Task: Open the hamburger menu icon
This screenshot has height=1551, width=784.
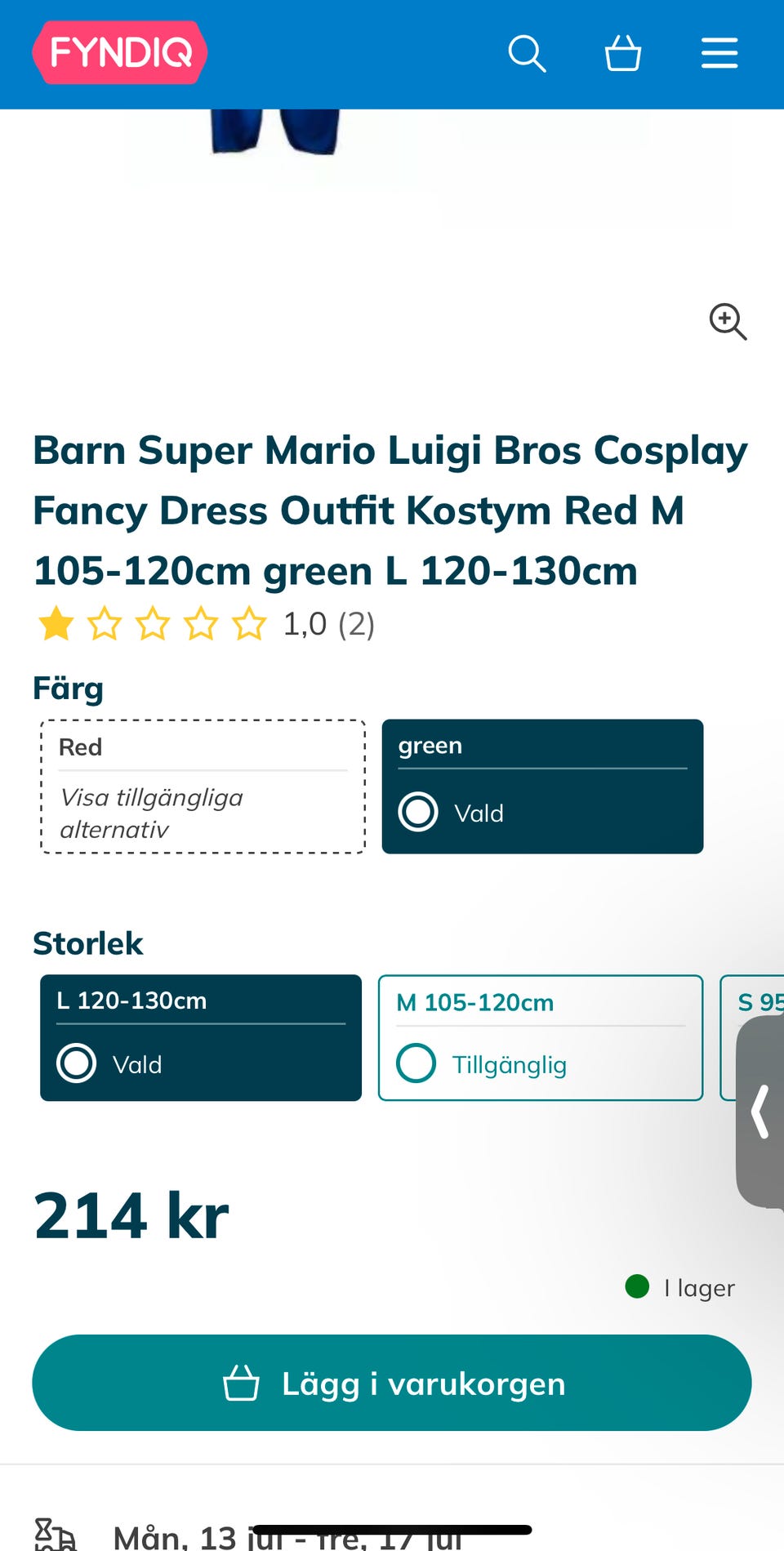Action: (x=719, y=54)
